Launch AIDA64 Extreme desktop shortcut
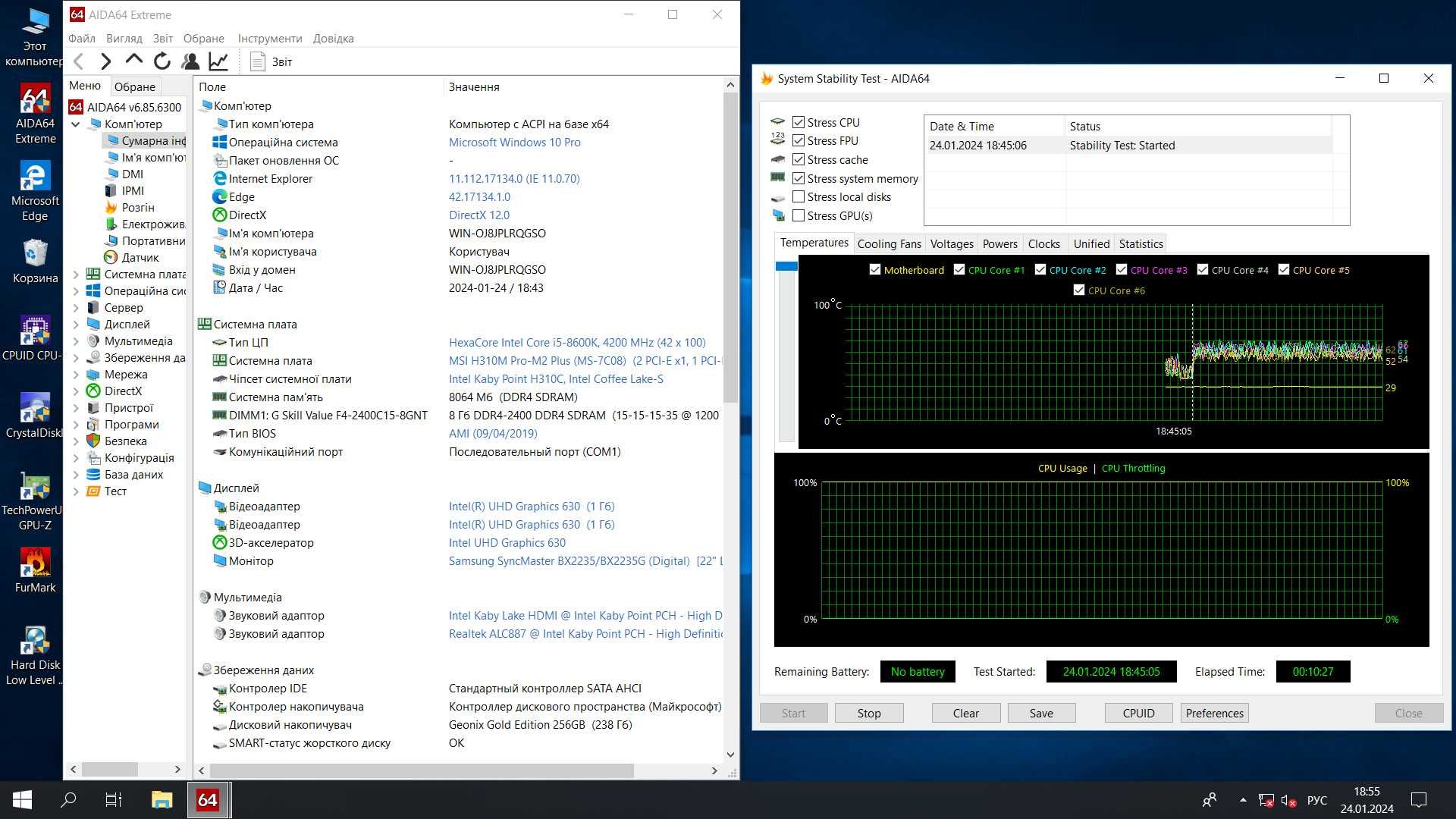Screen dimensions: 1456x819 36,114
